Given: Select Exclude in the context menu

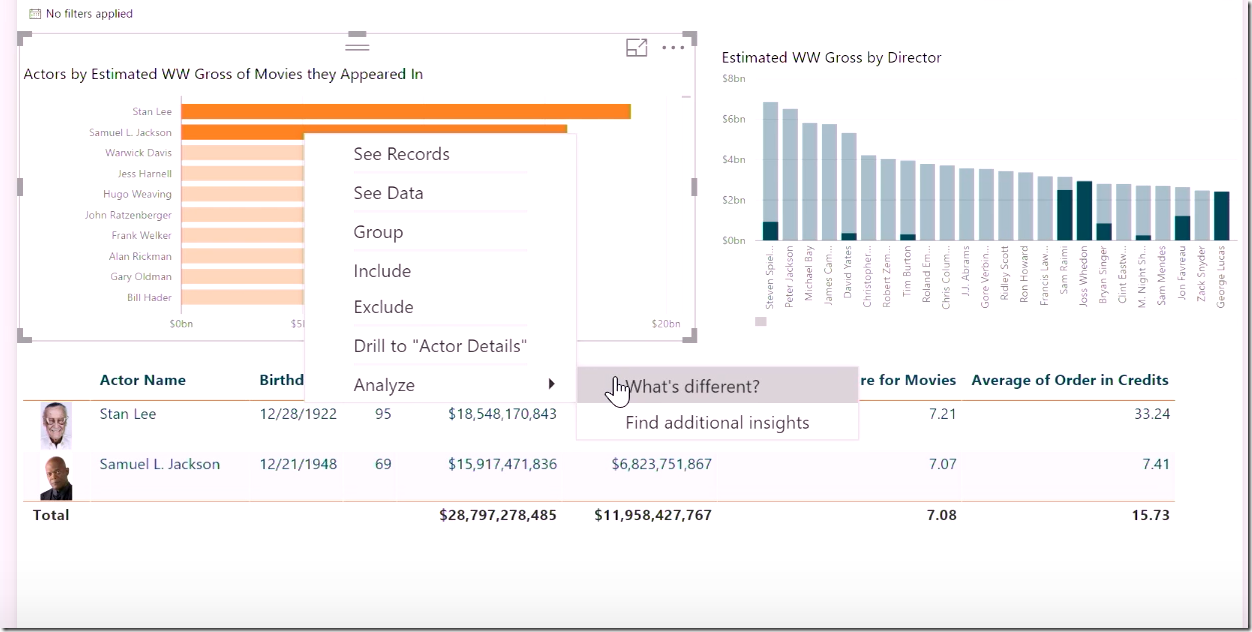Looking at the screenshot, I should pyautogui.click(x=383, y=307).
